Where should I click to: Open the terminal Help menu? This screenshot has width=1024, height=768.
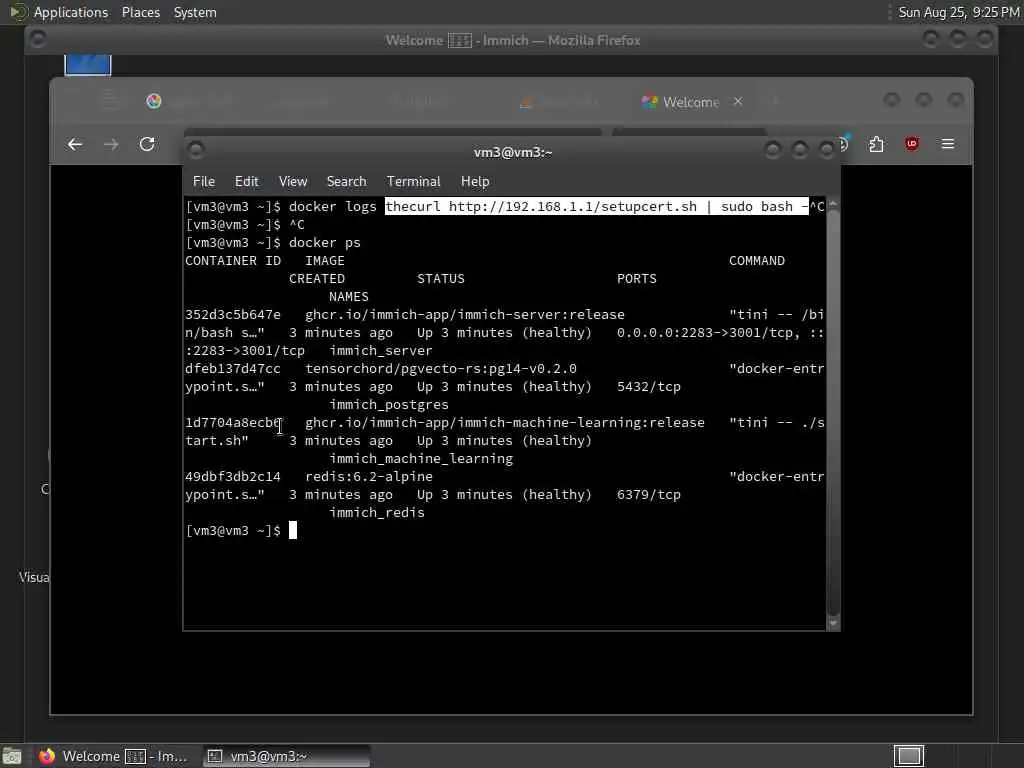pos(475,182)
